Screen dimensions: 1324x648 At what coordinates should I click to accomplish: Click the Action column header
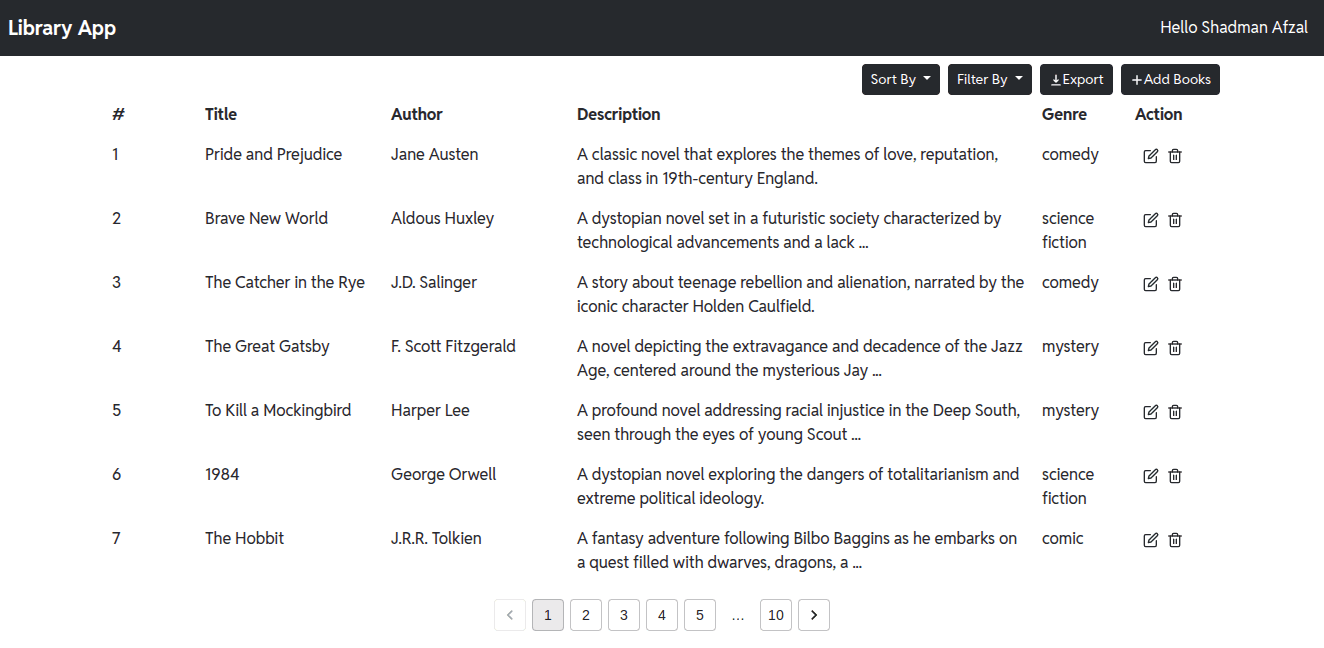1159,114
